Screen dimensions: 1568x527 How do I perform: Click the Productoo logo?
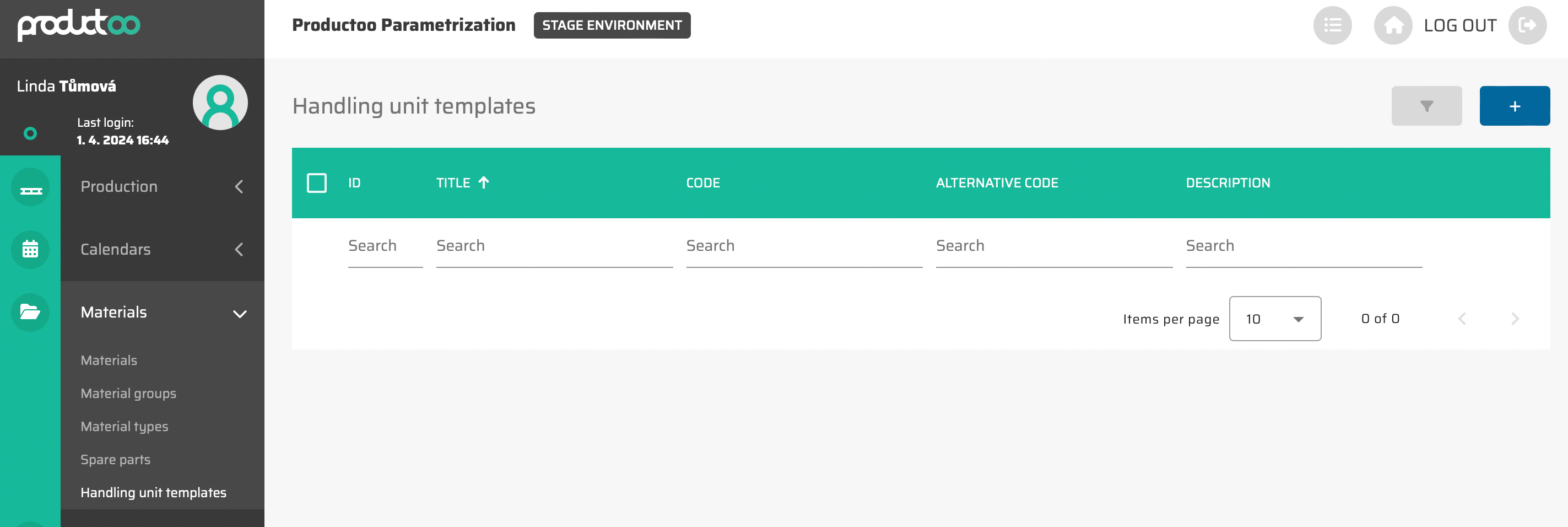79,25
